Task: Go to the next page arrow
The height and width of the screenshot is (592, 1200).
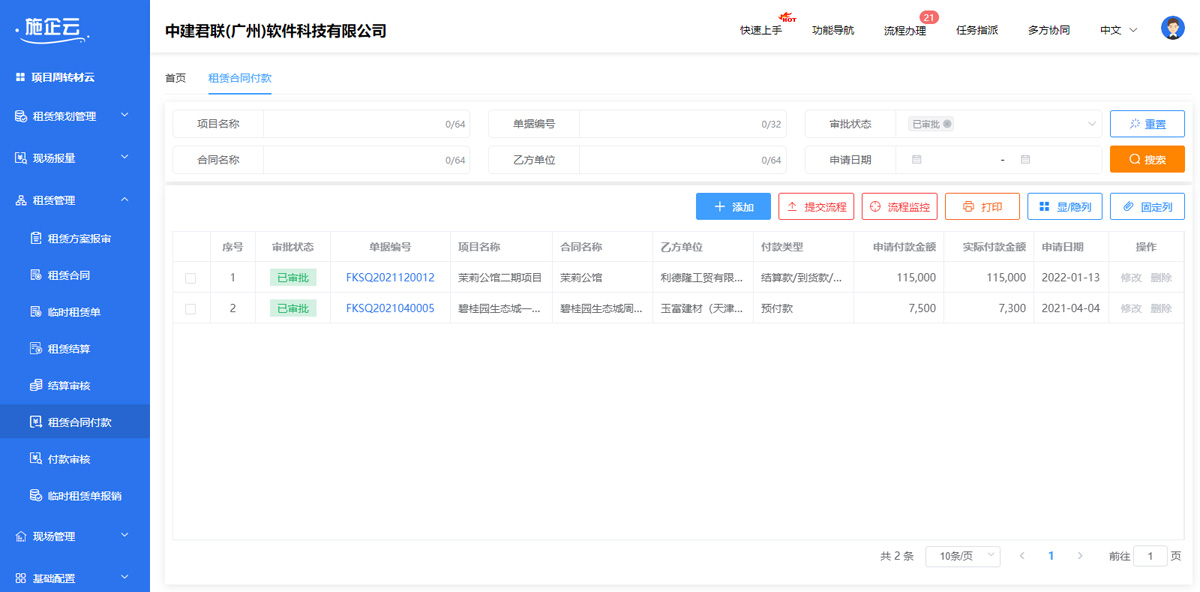Action: [x=1080, y=556]
